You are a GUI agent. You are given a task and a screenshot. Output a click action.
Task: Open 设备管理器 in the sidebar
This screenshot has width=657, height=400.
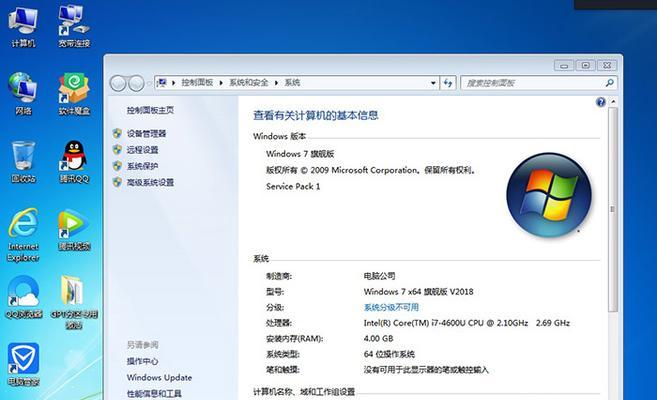click(x=146, y=134)
